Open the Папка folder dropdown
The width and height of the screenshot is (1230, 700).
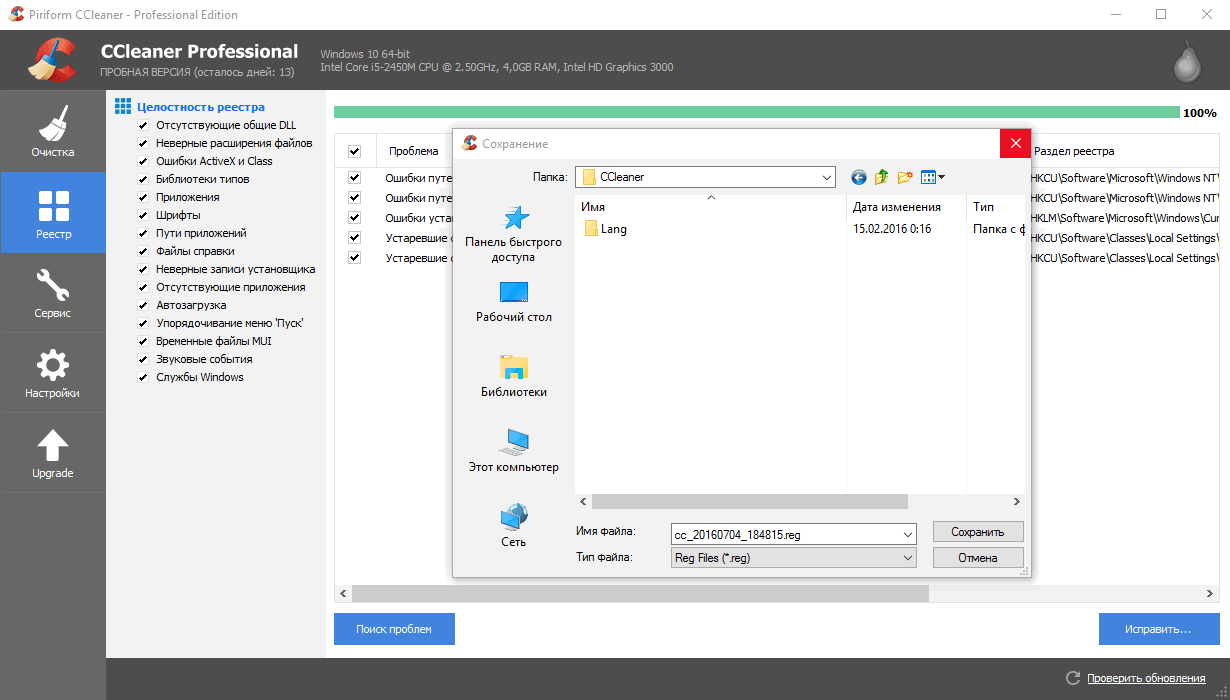tap(827, 177)
